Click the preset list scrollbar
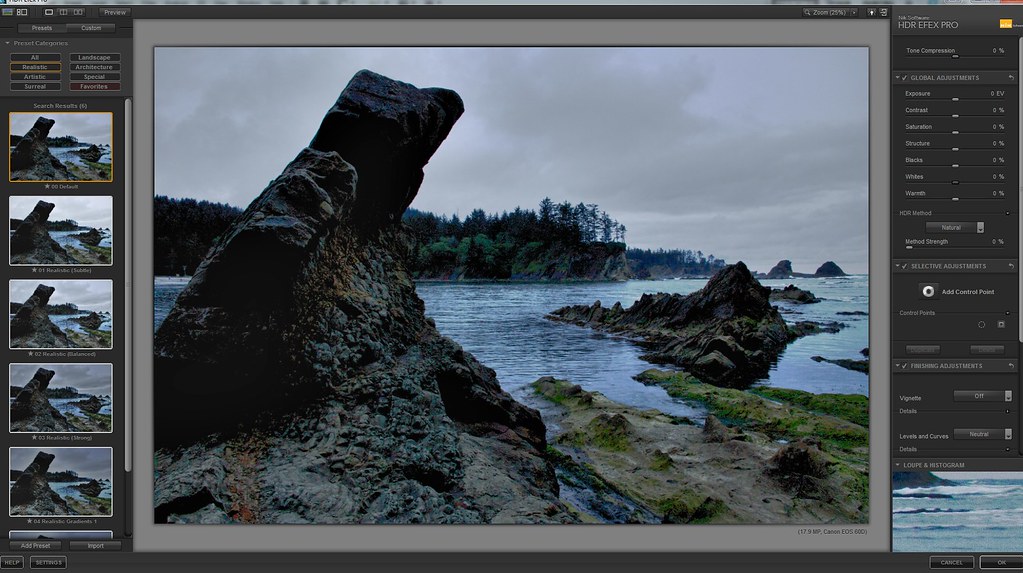The height and width of the screenshot is (573, 1023). tap(128, 285)
